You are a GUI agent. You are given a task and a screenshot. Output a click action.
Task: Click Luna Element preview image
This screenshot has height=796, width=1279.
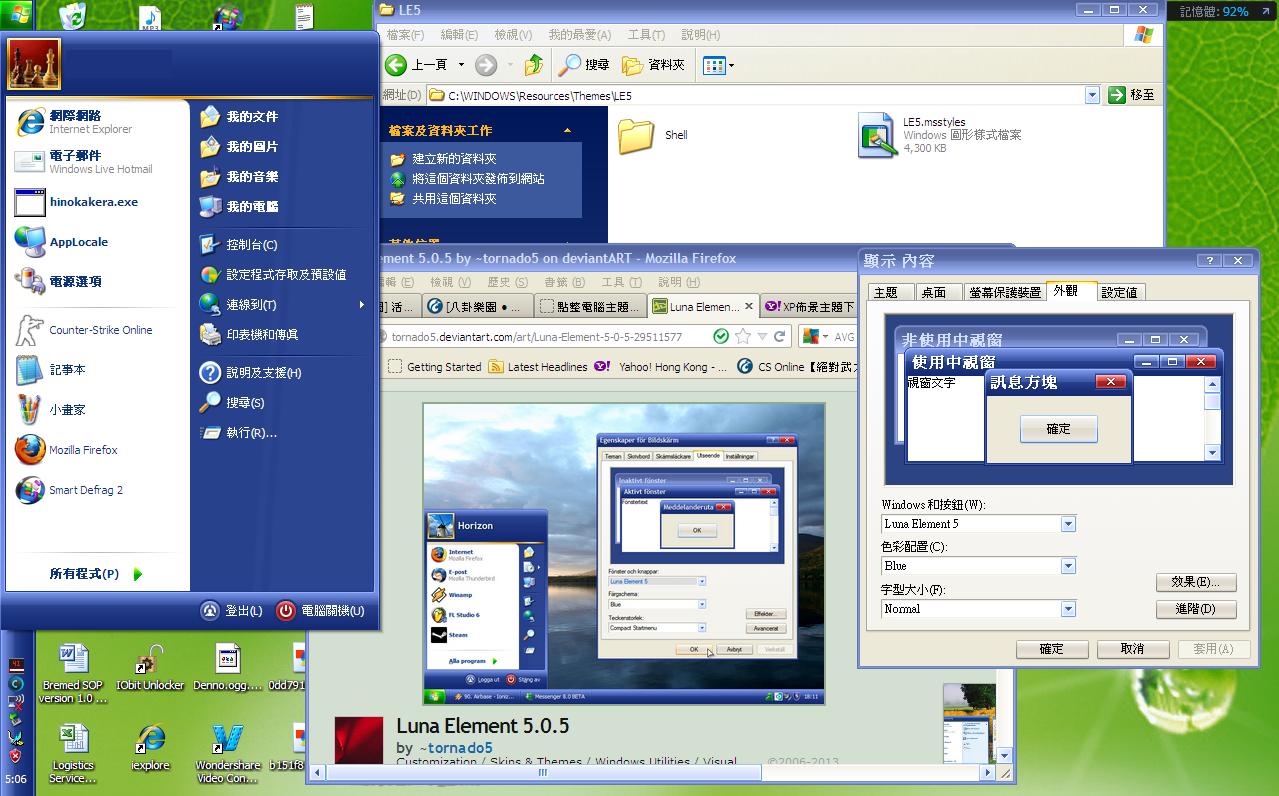tap(624, 554)
